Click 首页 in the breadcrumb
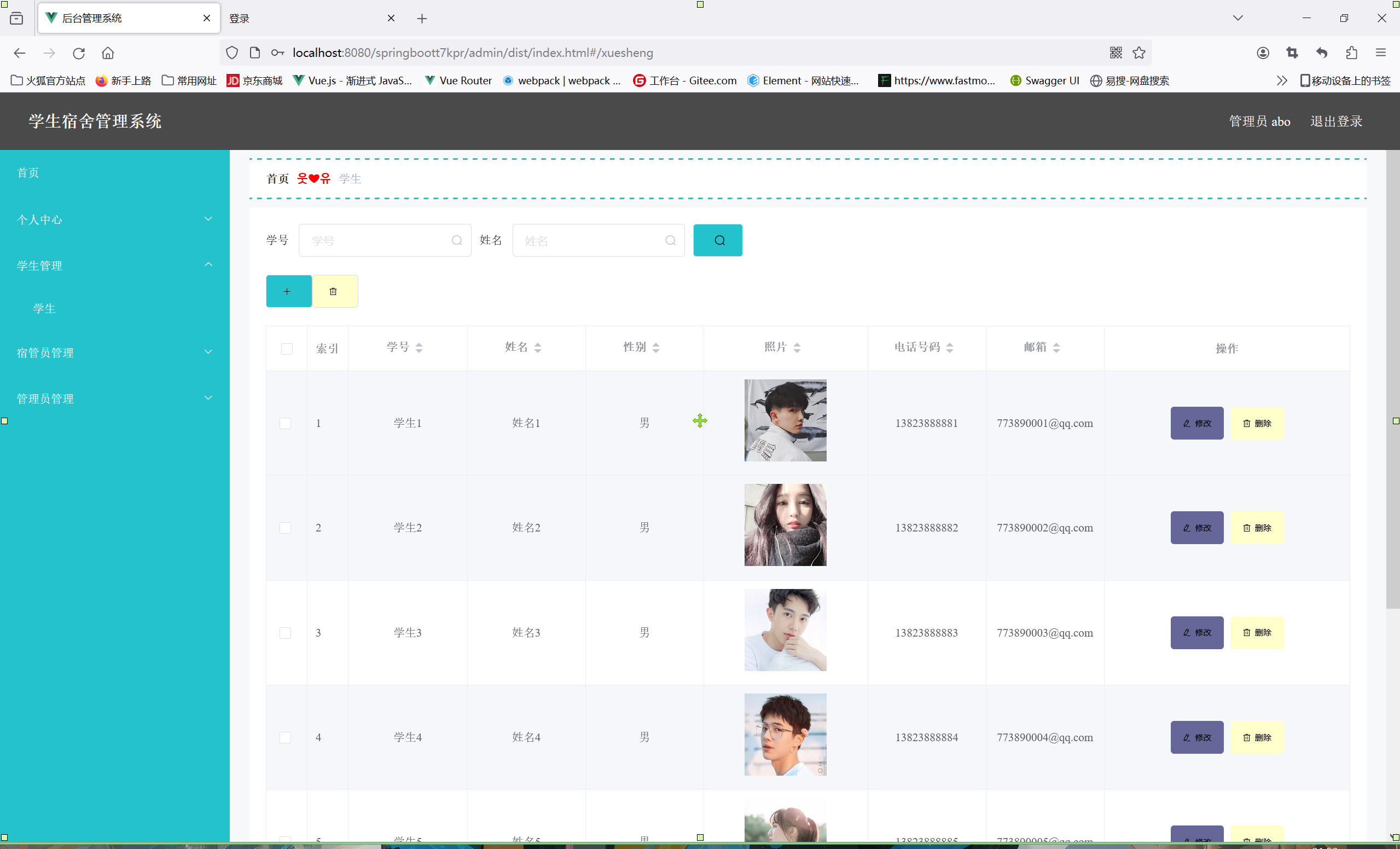Screen dimensions: 1400x849 pos(278,179)
